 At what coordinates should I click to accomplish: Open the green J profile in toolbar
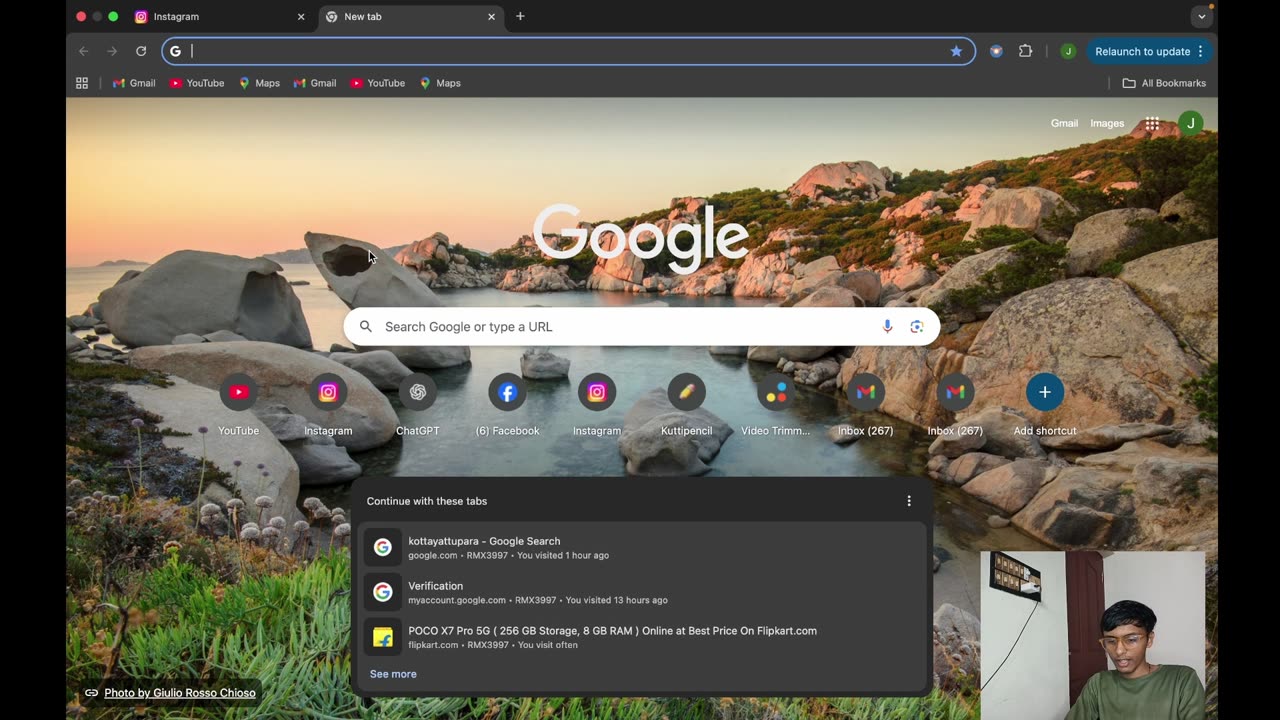[x=1068, y=51]
